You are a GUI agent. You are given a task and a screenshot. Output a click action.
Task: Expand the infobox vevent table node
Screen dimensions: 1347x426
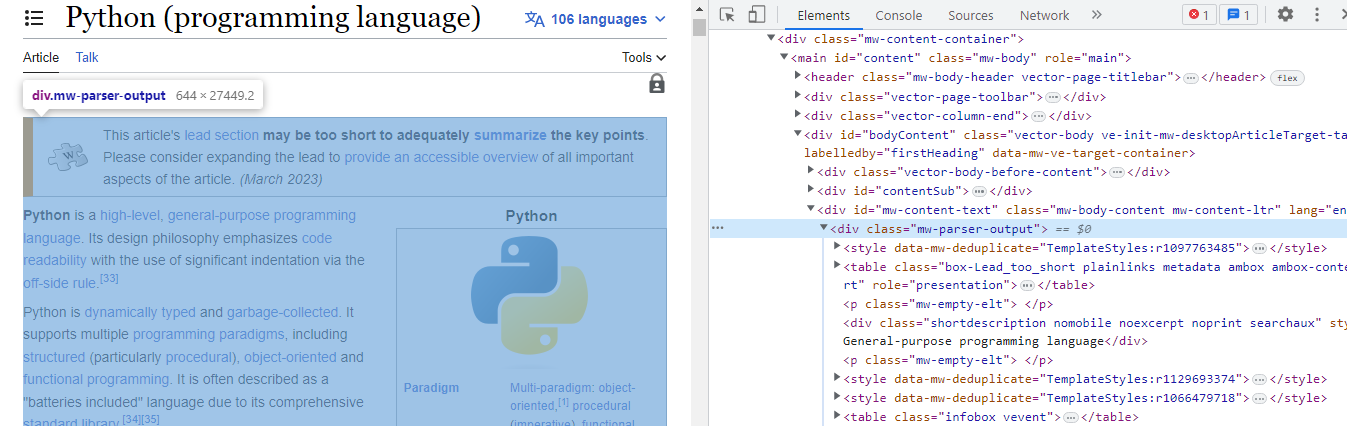[x=837, y=417]
